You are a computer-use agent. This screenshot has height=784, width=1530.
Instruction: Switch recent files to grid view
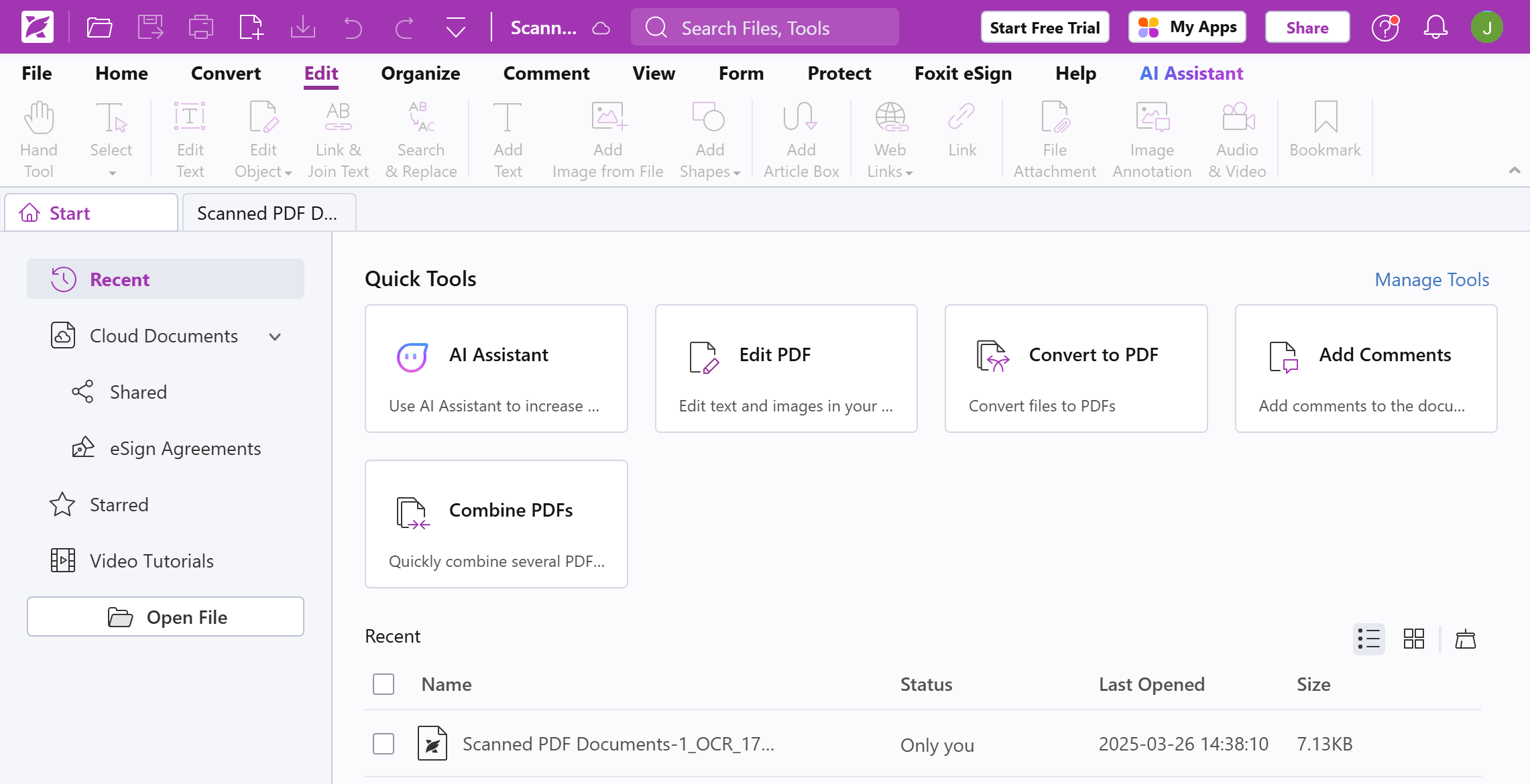pyautogui.click(x=1413, y=639)
